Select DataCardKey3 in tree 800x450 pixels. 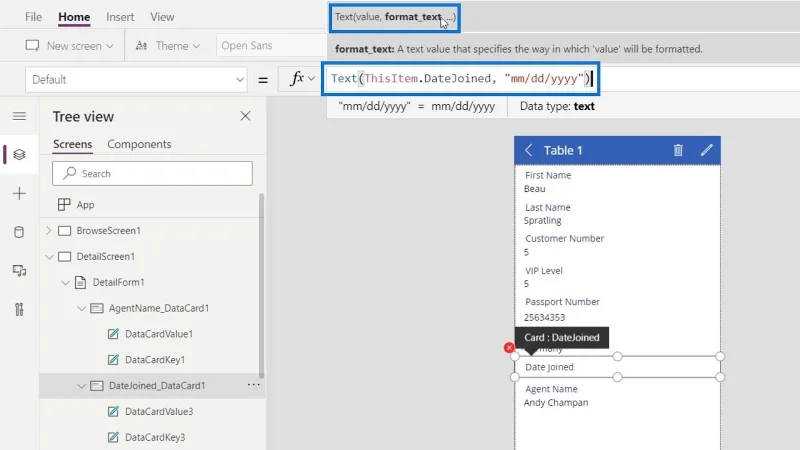155,437
